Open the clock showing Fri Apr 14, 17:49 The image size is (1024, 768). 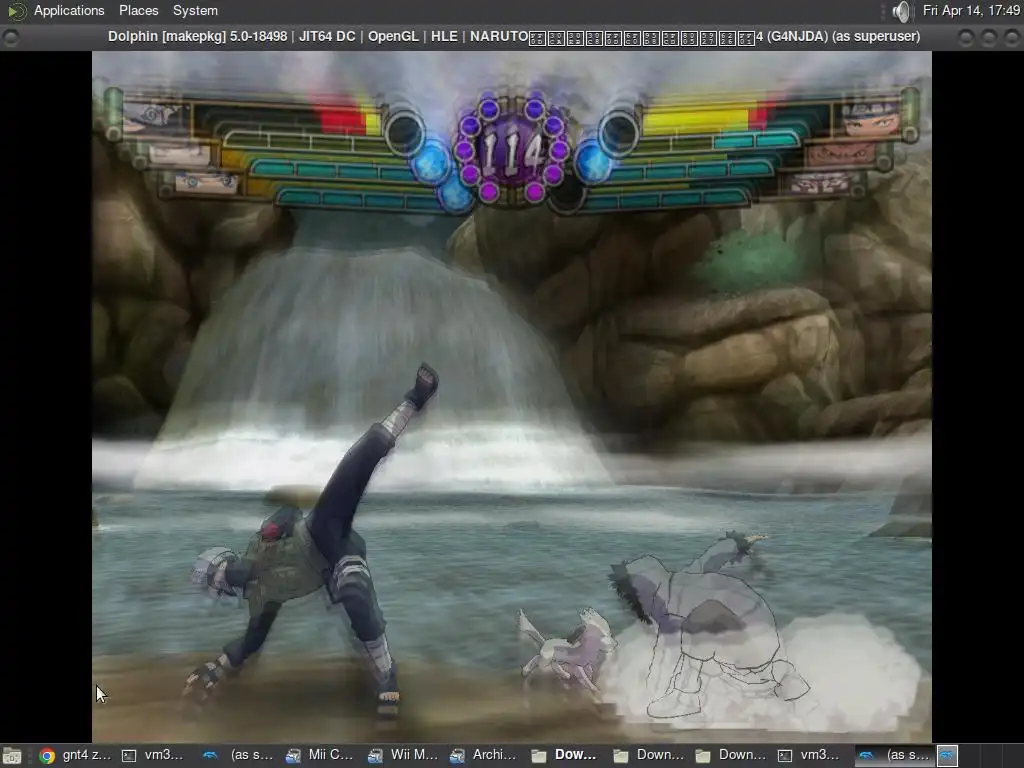tap(971, 10)
